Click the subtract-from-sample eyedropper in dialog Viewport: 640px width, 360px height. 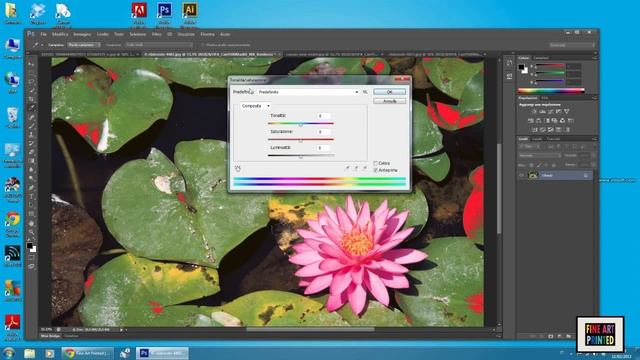[x=365, y=168]
